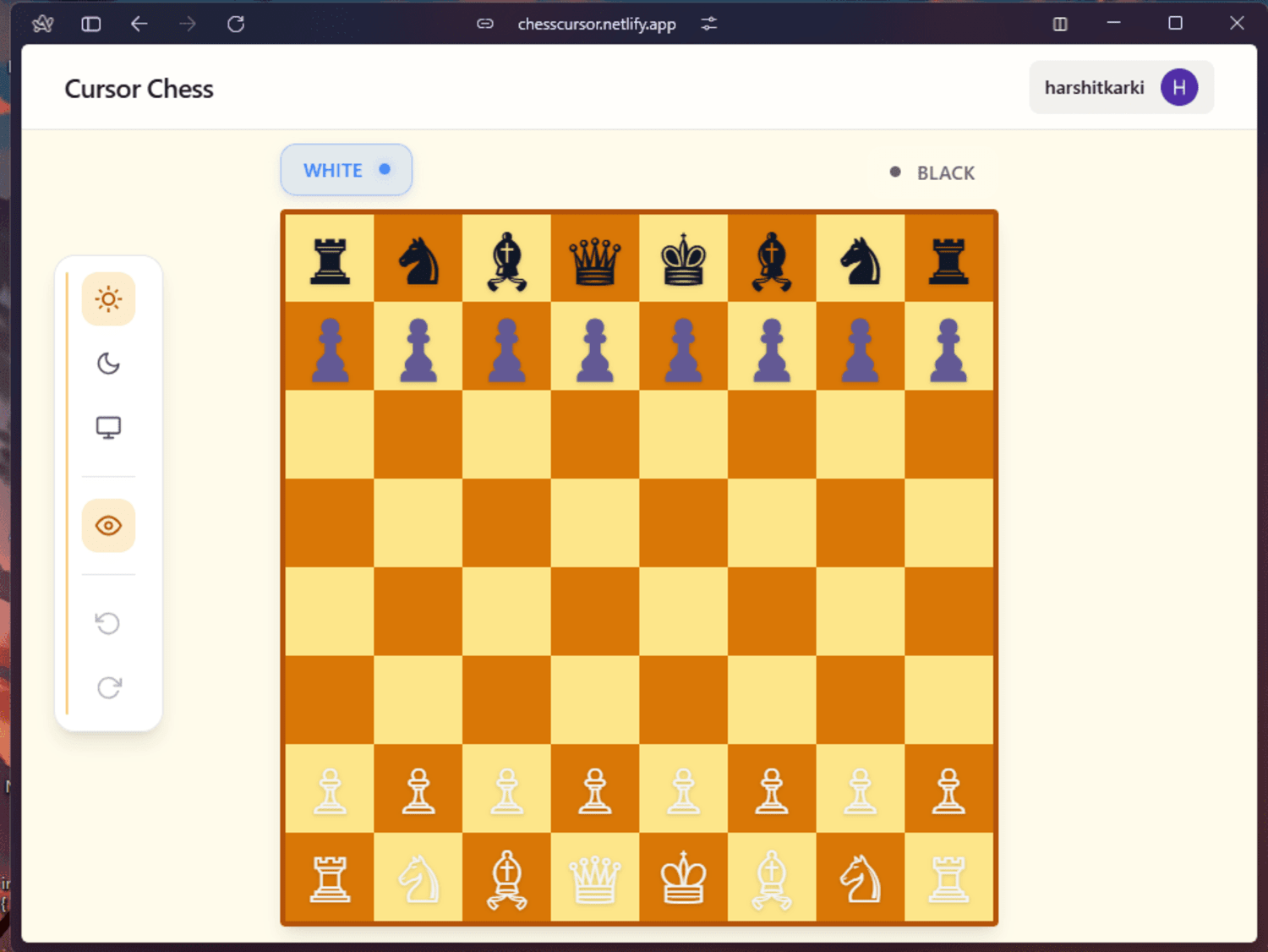1268x952 pixels.
Task: Go forward in browser history
Action: click(x=188, y=24)
